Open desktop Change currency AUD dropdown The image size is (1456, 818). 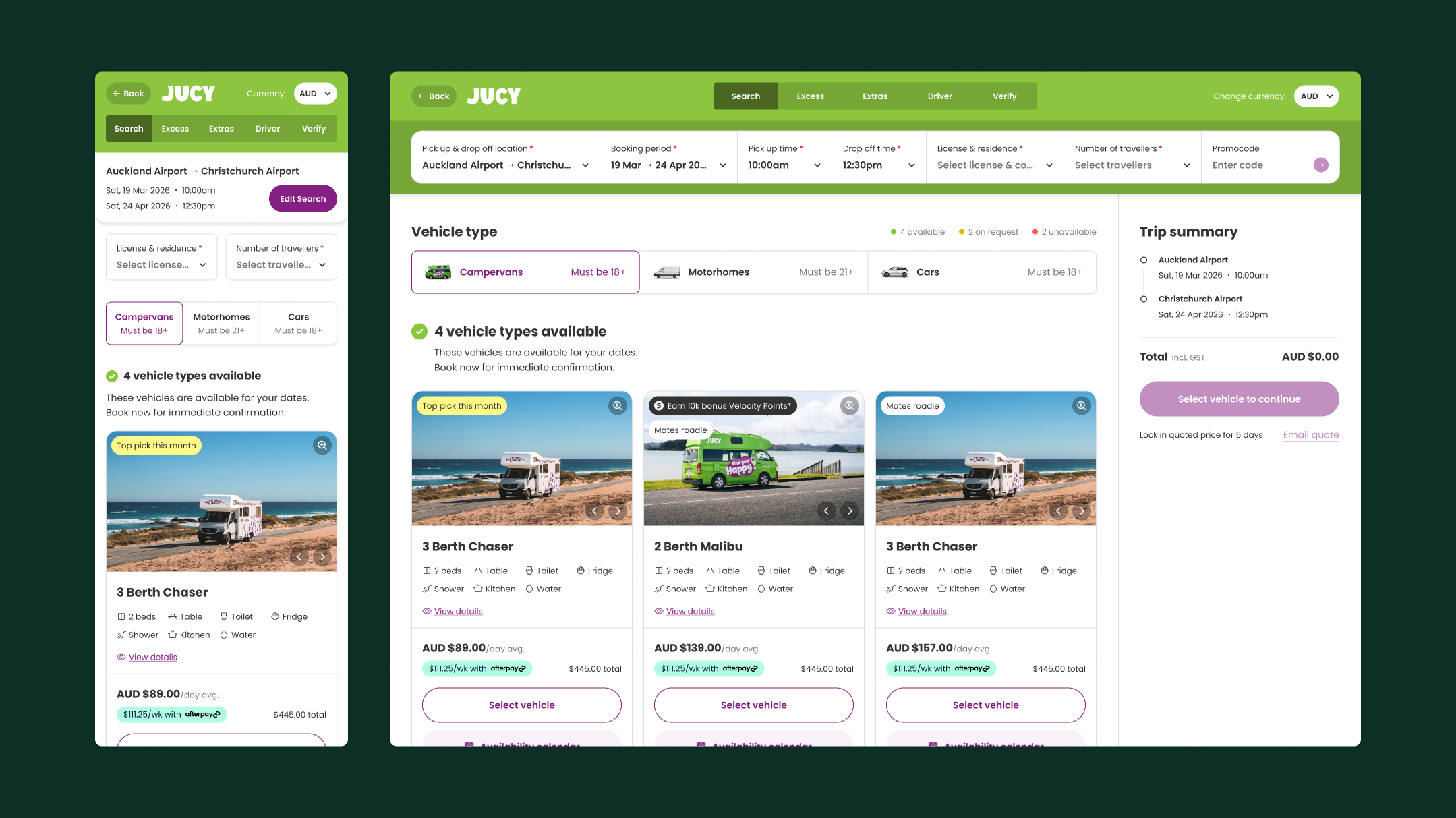(x=1316, y=96)
